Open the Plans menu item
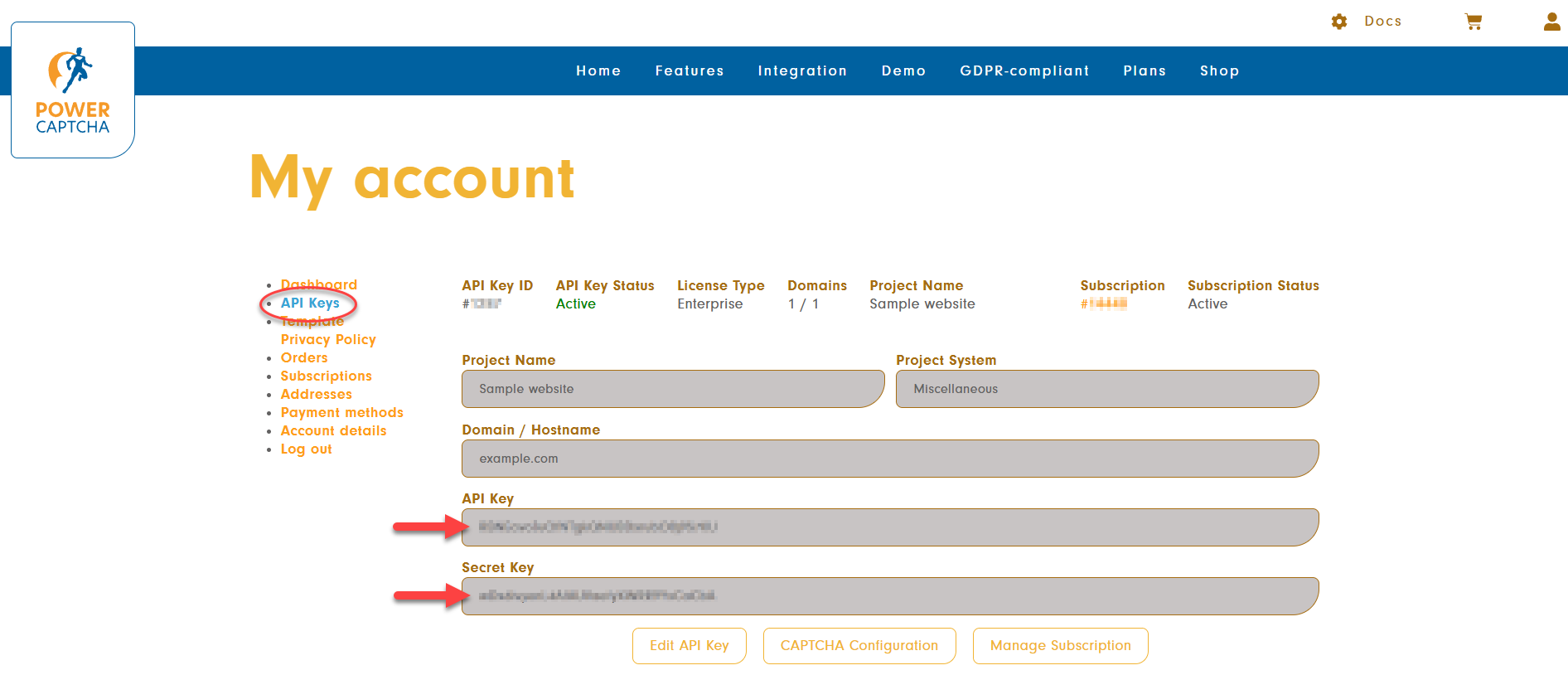Viewport: 1568px width, 675px height. [x=1145, y=71]
